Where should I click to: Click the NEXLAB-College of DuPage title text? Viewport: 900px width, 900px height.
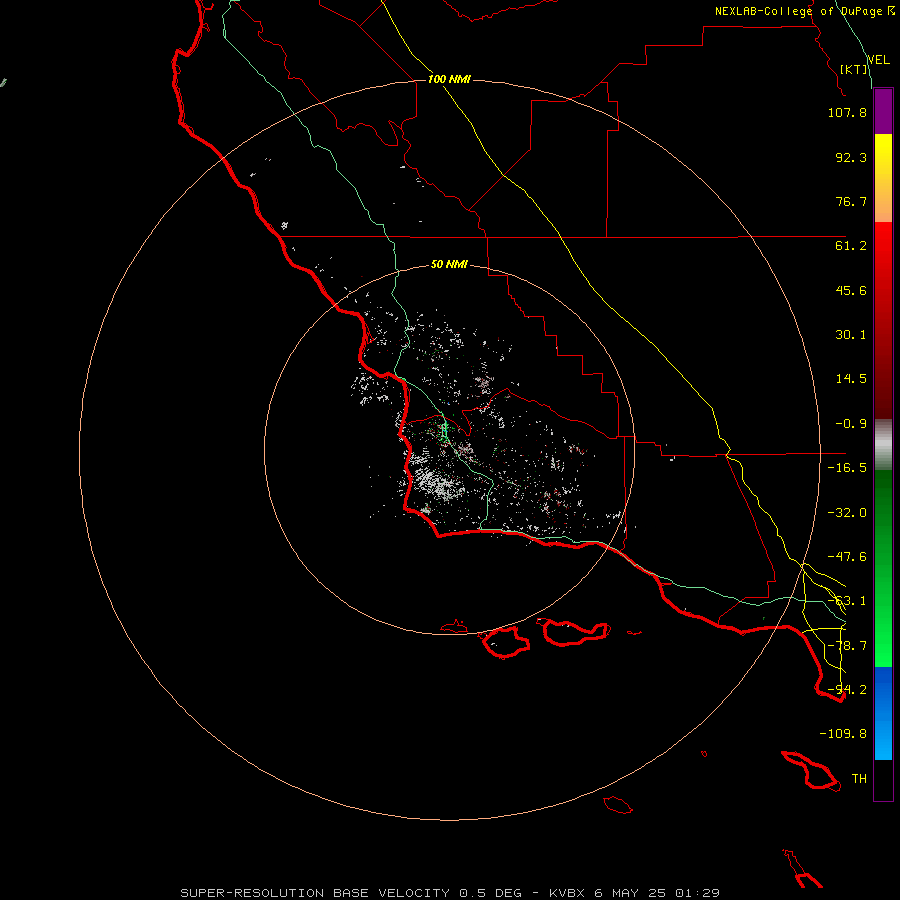798,11
